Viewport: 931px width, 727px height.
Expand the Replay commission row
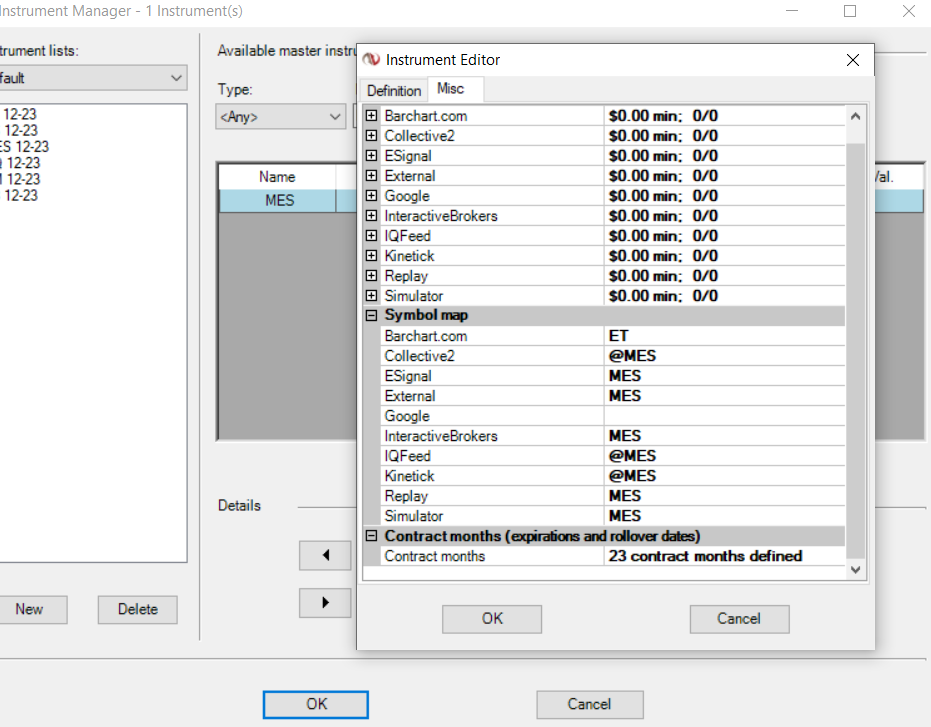tap(371, 276)
